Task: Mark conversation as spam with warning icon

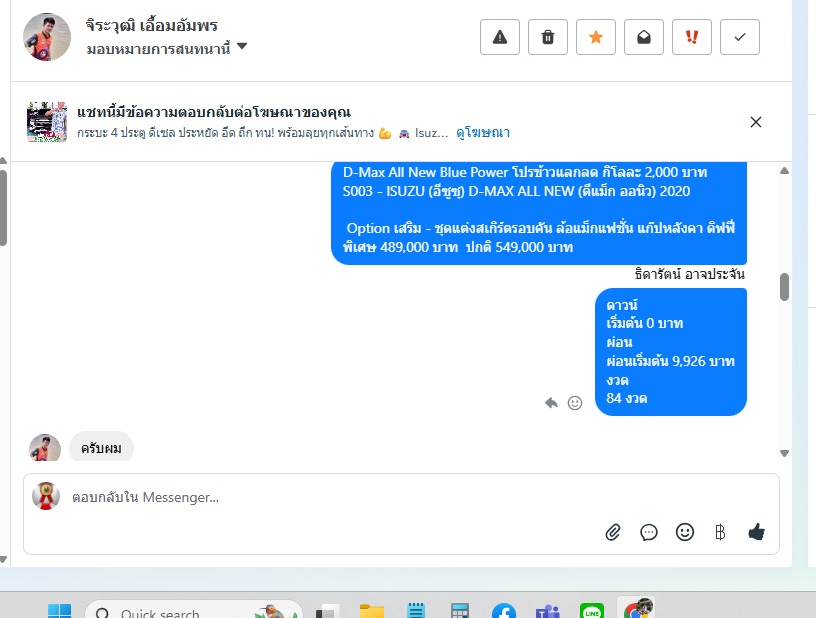Action: [500, 37]
